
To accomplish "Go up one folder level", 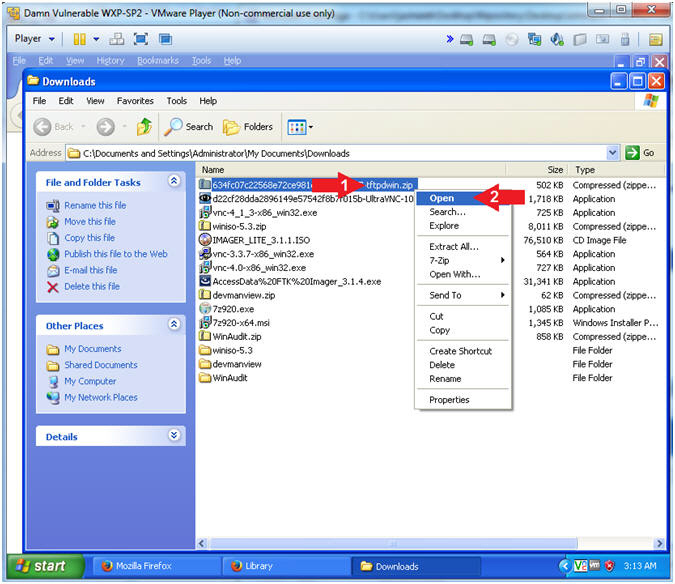I will tap(144, 127).
